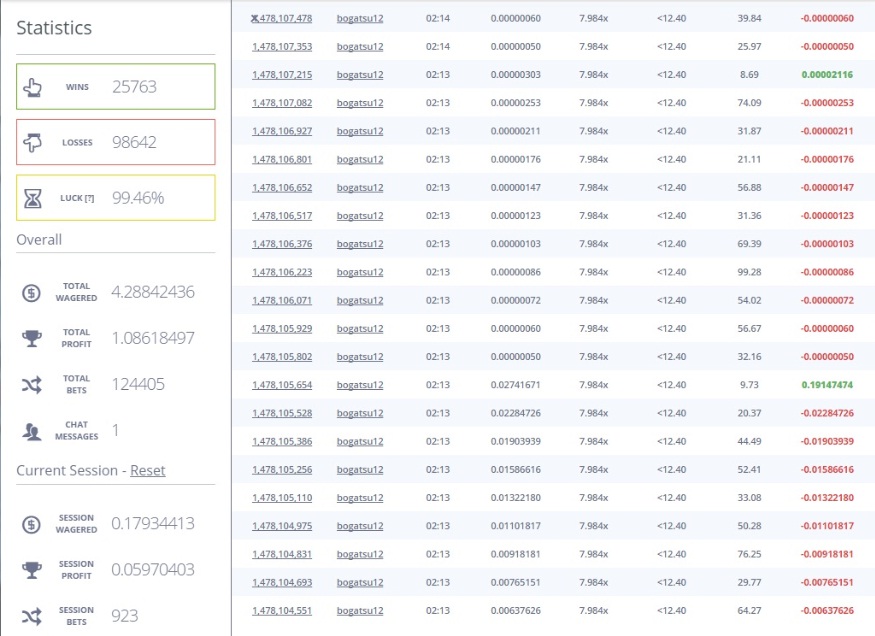Click the luck value 99.46%
This screenshot has height=636, width=875.
tap(138, 198)
